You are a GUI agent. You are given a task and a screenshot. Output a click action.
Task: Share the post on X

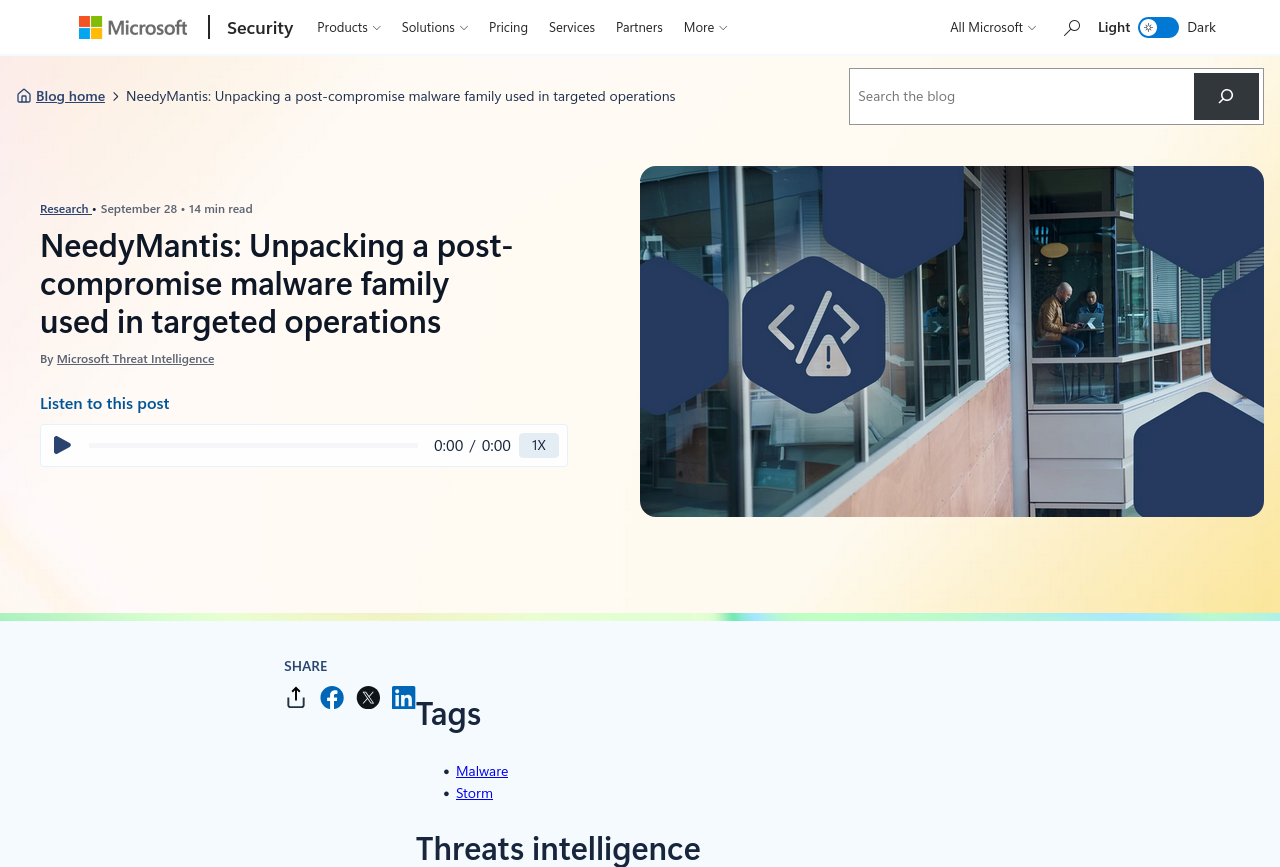click(368, 698)
